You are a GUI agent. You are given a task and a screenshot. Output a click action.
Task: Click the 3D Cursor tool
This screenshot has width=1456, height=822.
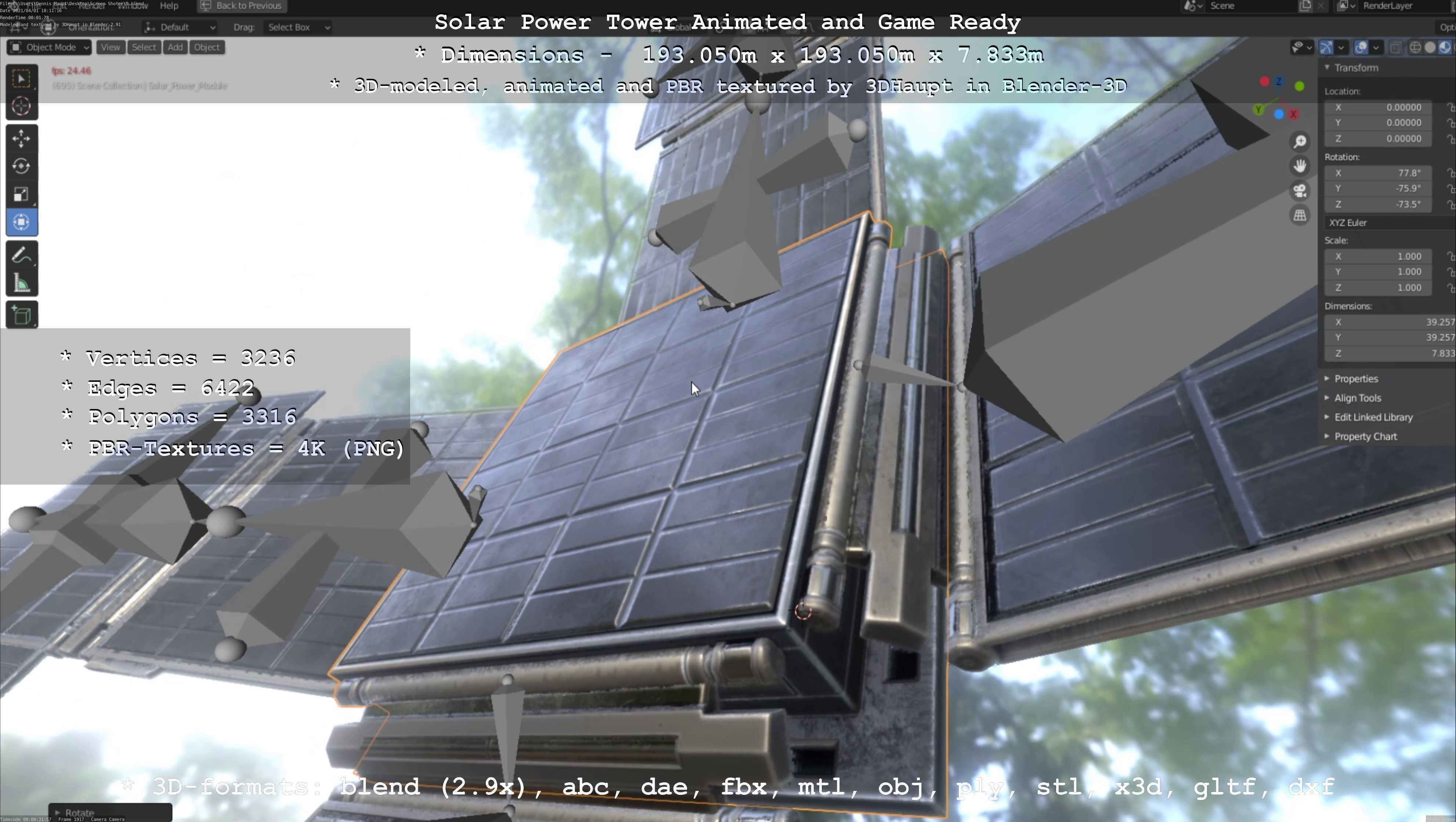21,106
